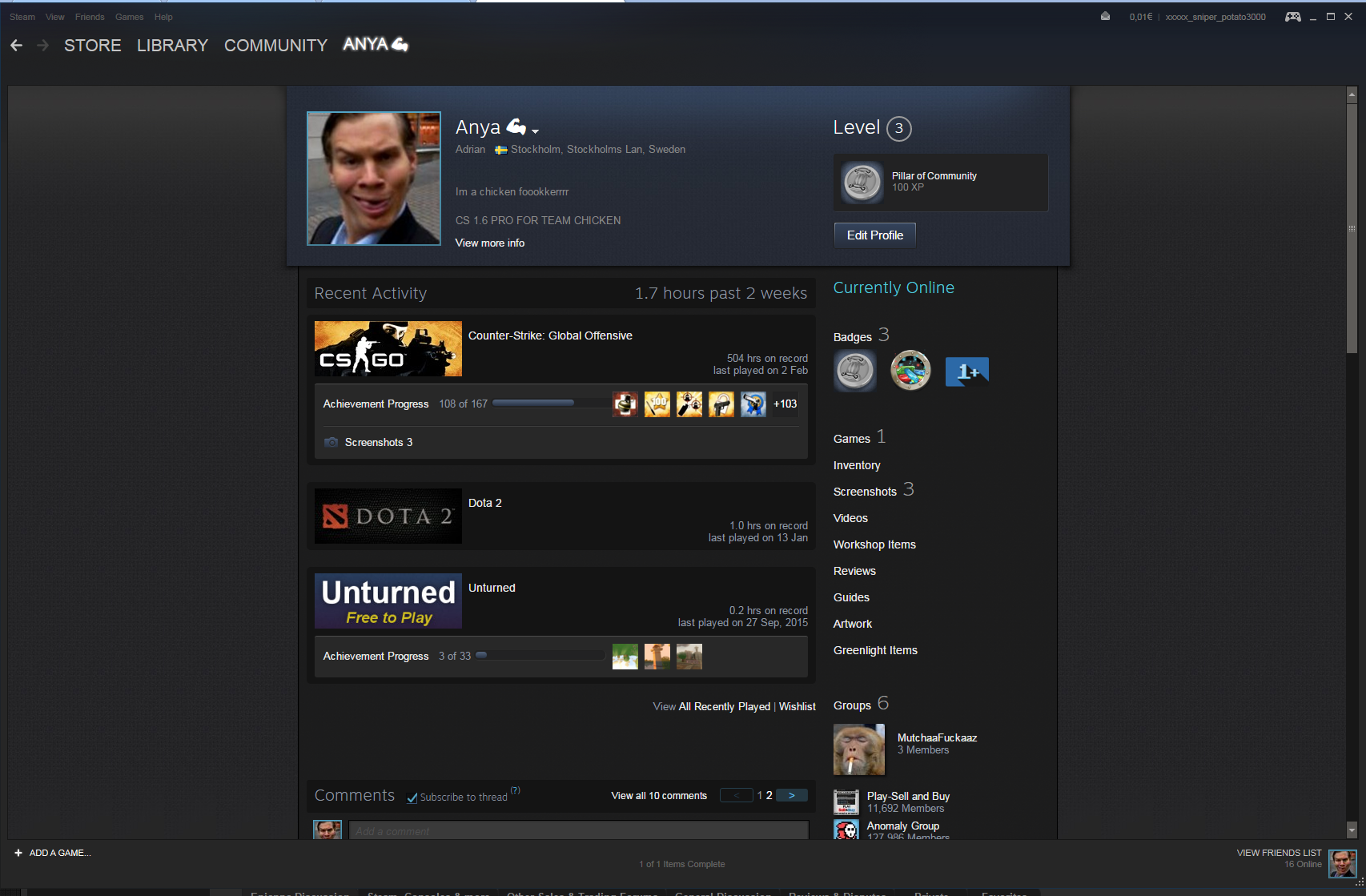Expand the Anya name history dropdown arrow
1366x896 pixels.
tap(535, 131)
